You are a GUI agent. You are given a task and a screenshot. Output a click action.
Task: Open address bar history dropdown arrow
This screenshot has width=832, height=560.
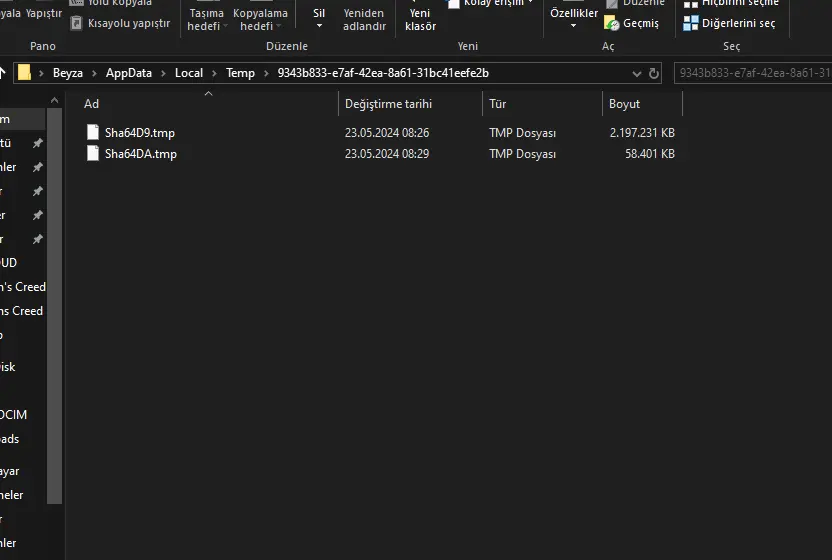click(637, 74)
